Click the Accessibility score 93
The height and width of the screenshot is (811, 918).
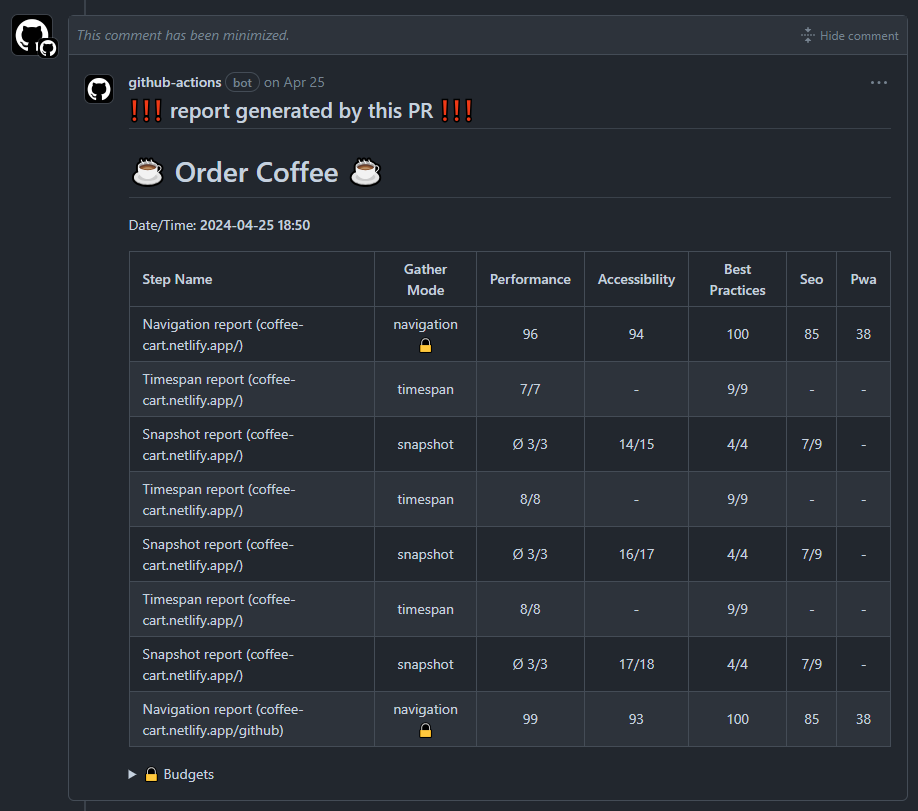point(636,719)
